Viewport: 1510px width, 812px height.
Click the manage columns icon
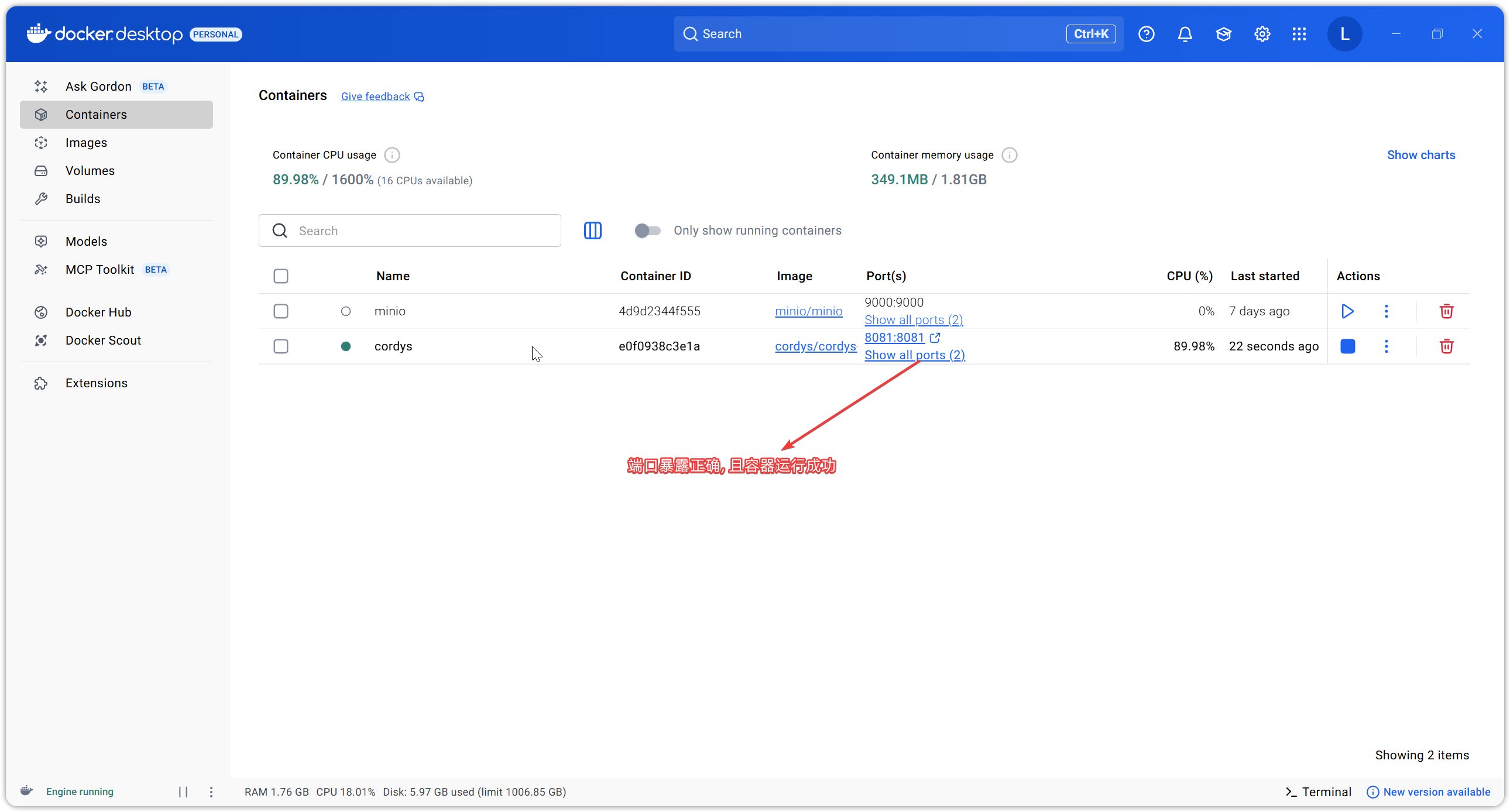coord(593,230)
